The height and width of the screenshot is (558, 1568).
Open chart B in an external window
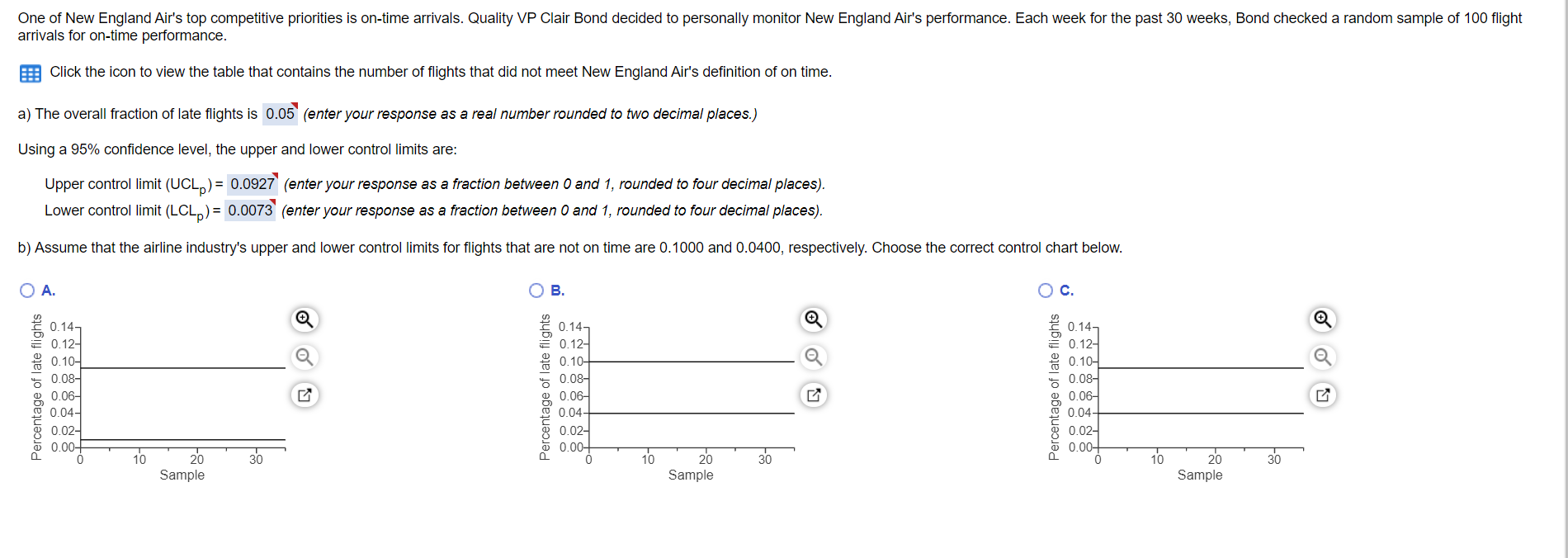(812, 395)
